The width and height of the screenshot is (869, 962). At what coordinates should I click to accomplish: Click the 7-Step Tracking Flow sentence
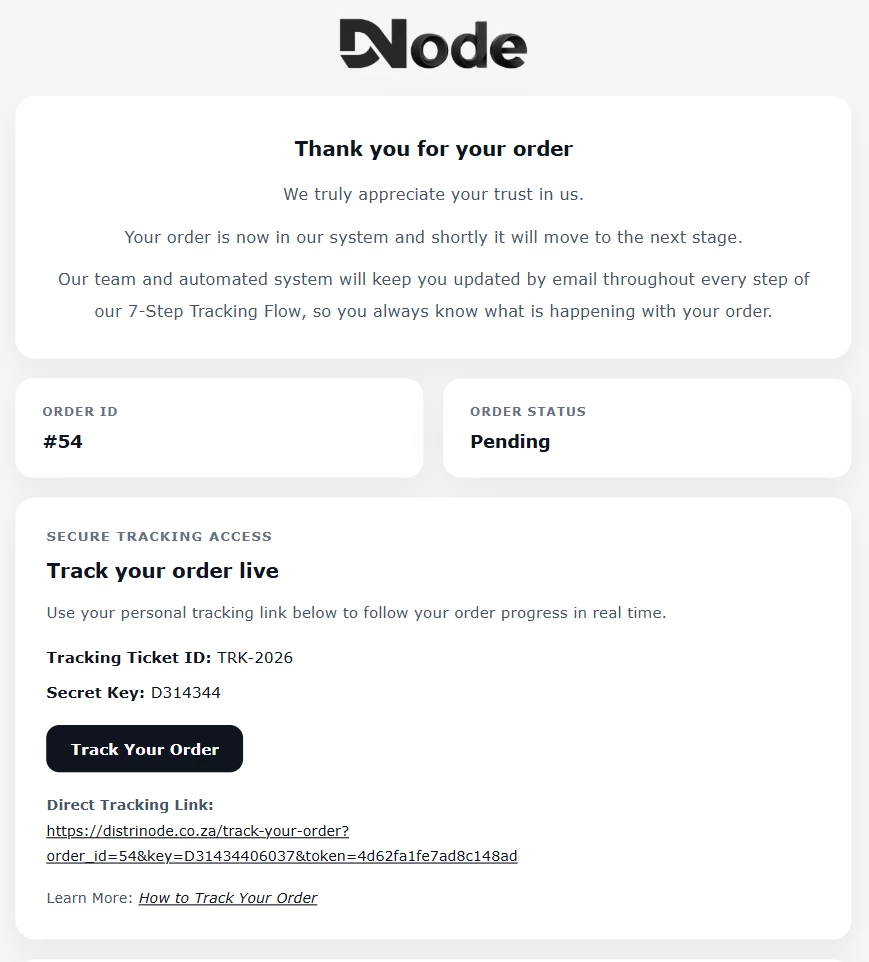[433, 295]
